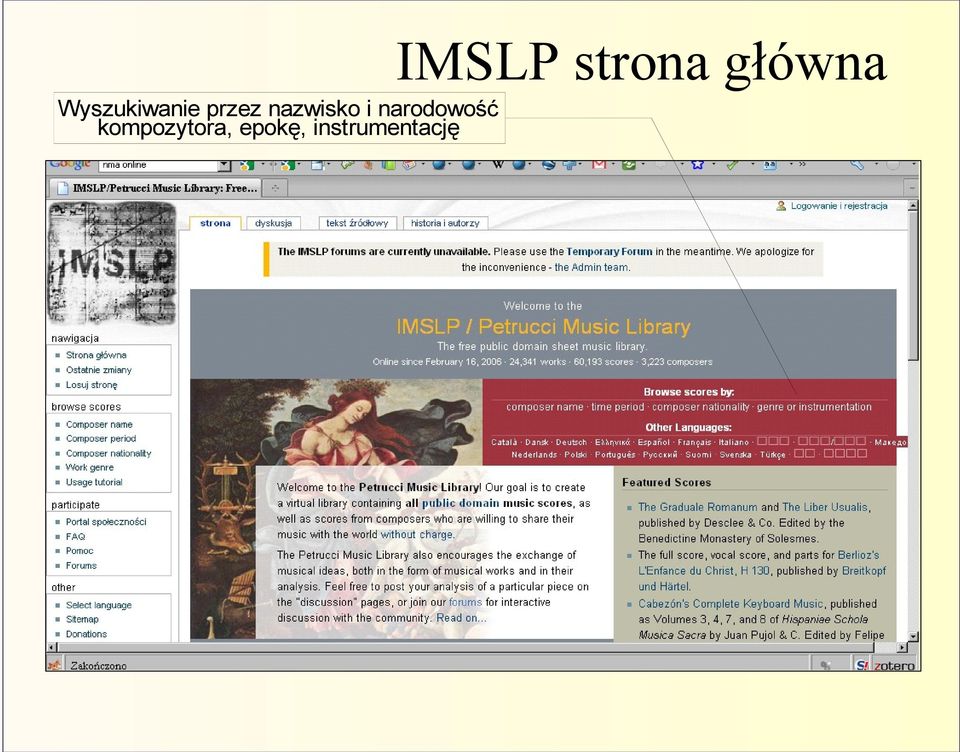This screenshot has height=752, width=960.
Task: Go to Strona główna in navigation
Action: [96, 355]
